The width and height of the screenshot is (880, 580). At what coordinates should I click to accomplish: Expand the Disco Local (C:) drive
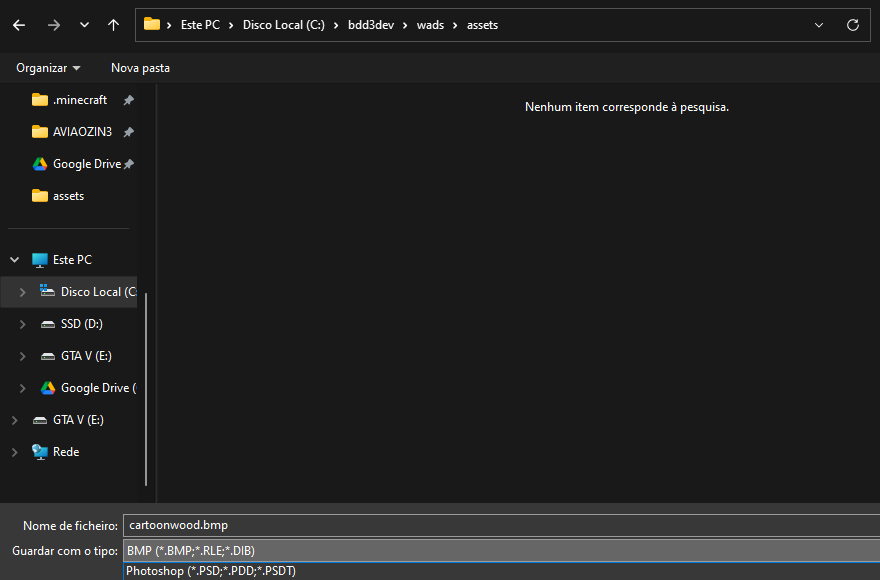pos(23,292)
